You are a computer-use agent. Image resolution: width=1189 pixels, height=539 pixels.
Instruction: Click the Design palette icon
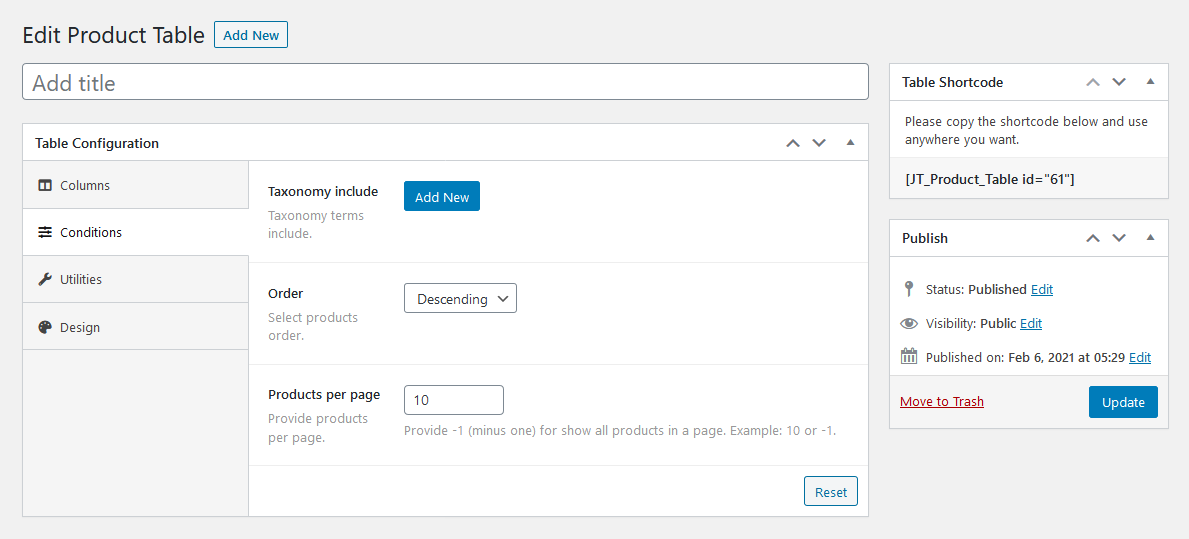(x=45, y=327)
